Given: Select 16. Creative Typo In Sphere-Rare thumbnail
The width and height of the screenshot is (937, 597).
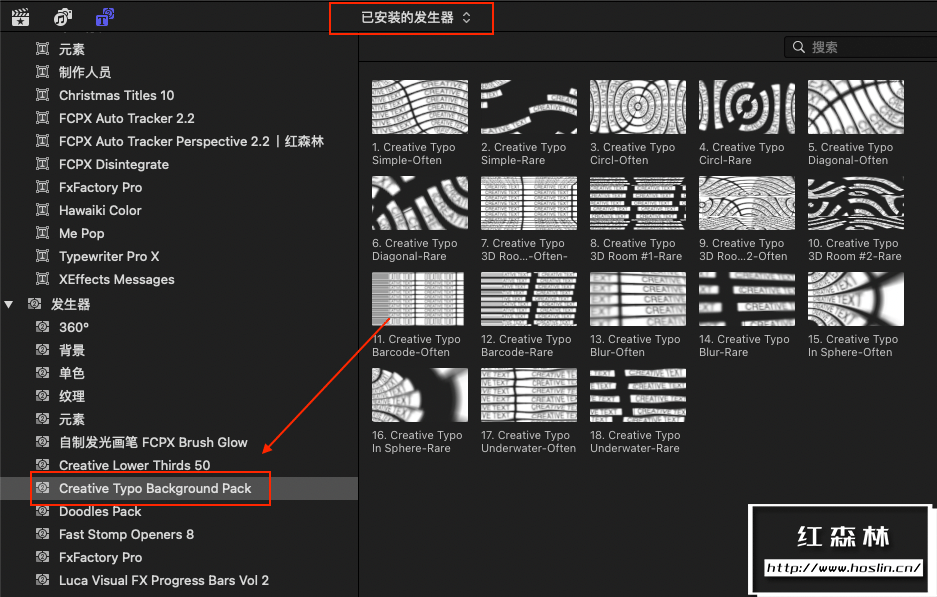Looking at the screenshot, I should [420, 395].
